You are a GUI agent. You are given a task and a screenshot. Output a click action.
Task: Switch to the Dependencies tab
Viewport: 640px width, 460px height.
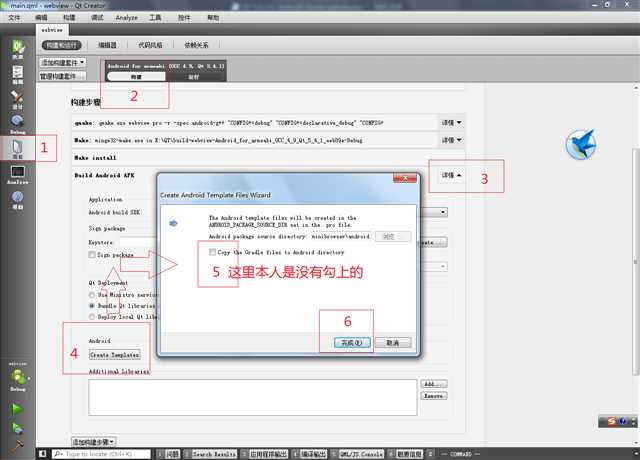click(196, 45)
